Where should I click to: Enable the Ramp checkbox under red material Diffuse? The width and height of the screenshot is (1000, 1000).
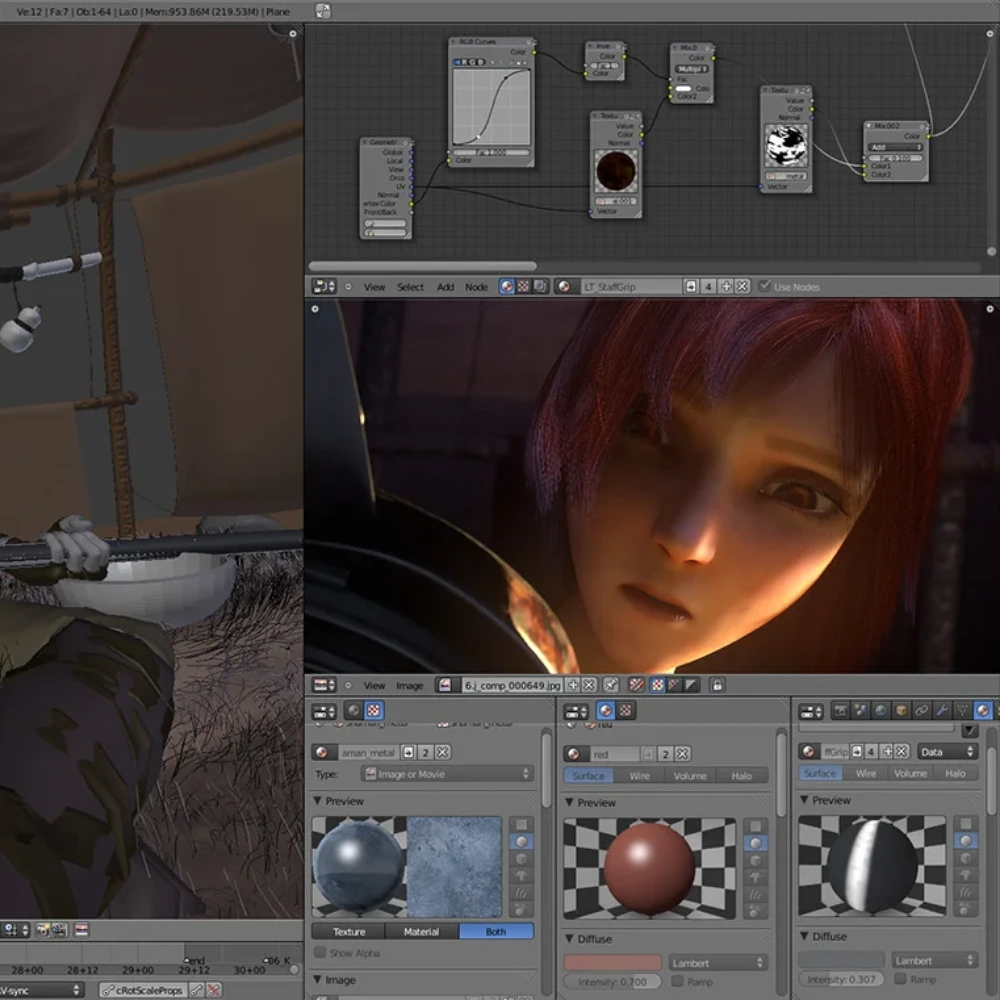(677, 981)
